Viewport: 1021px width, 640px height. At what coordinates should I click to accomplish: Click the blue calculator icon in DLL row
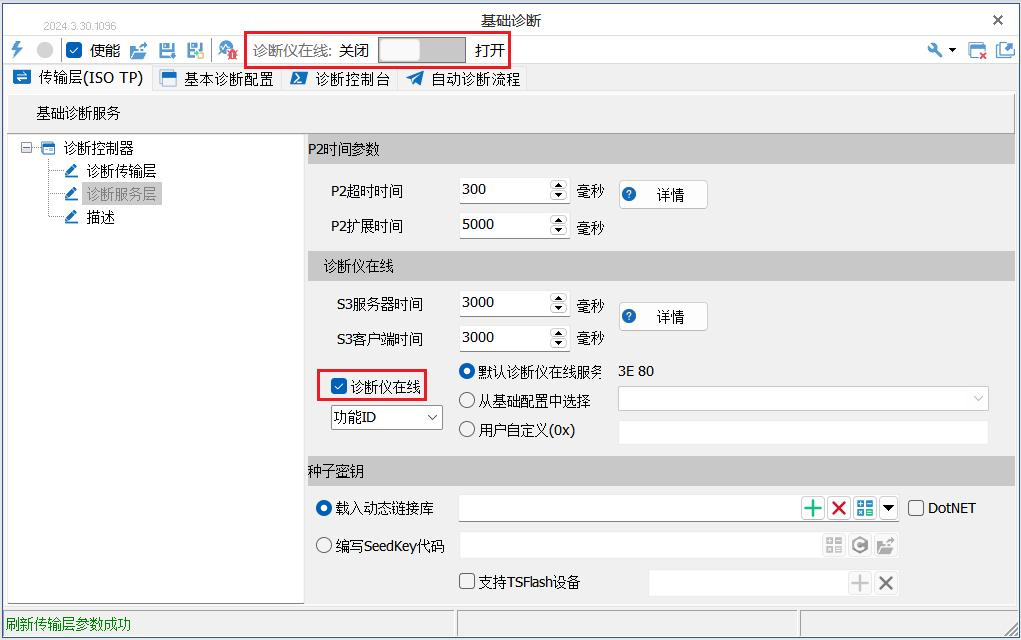point(865,508)
